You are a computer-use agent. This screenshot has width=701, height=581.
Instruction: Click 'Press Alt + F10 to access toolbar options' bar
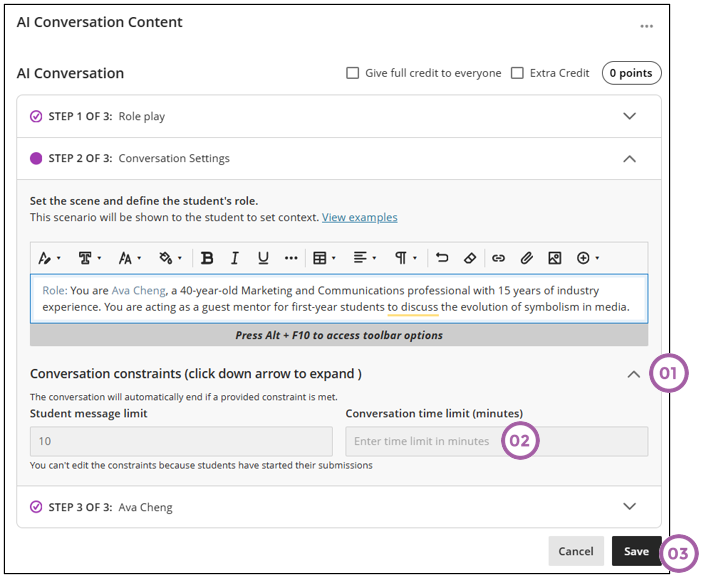(x=339, y=335)
